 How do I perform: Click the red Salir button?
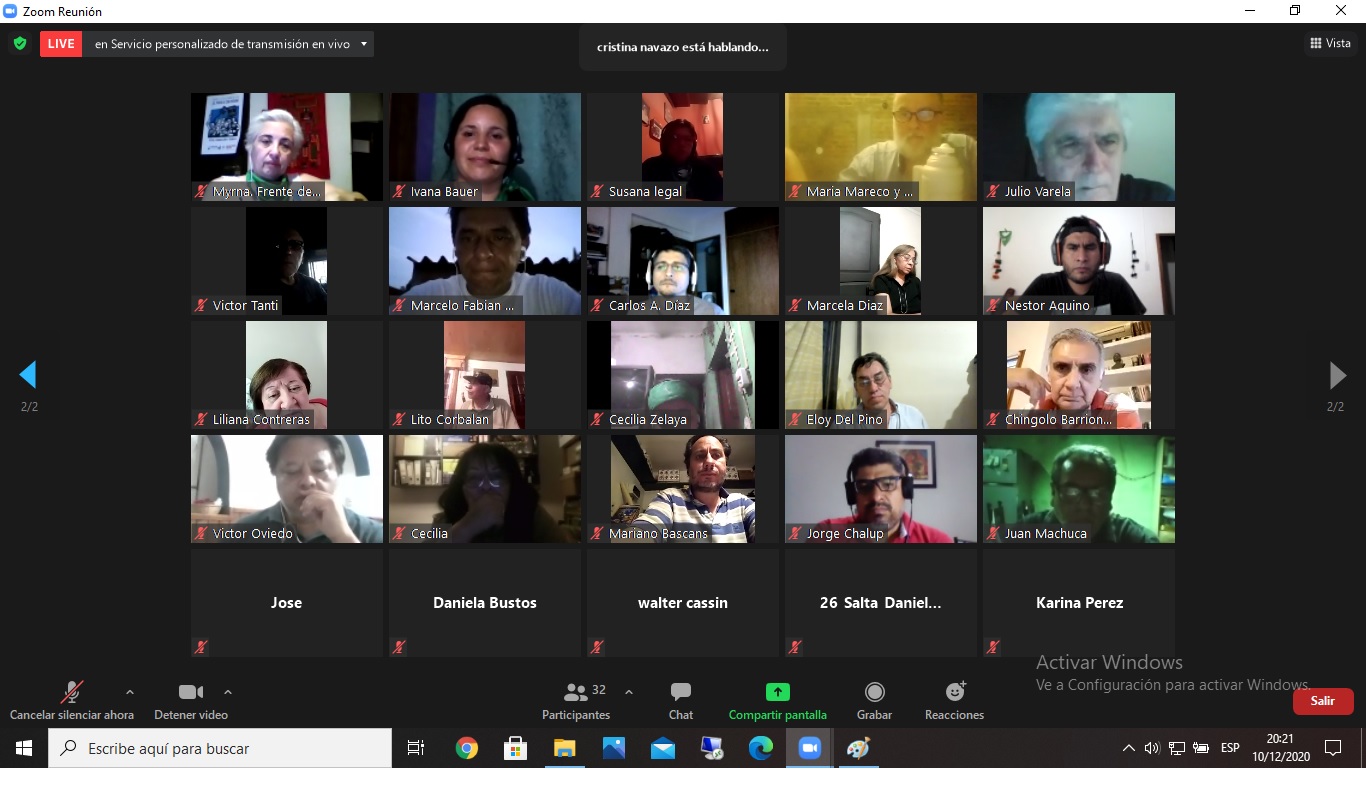click(1322, 701)
